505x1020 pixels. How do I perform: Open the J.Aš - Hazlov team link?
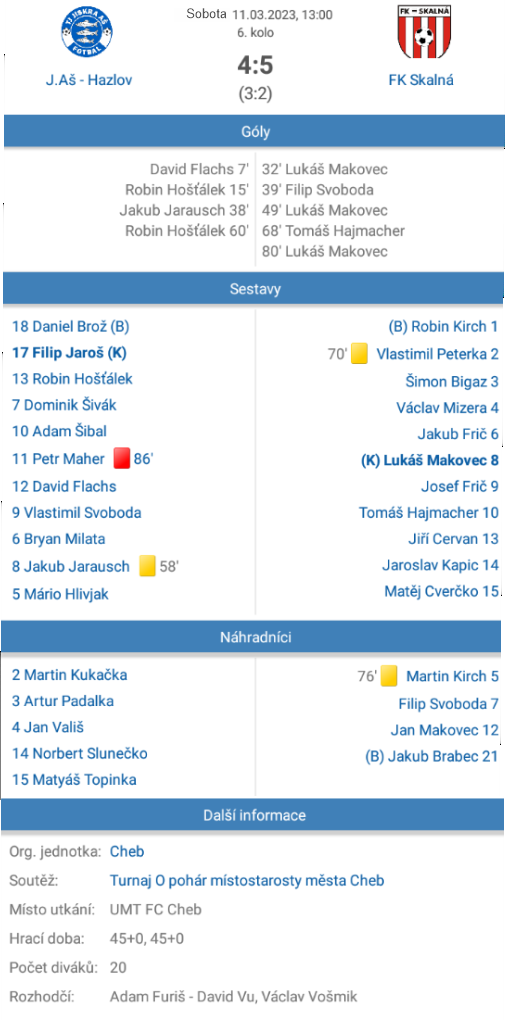[89, 80]
